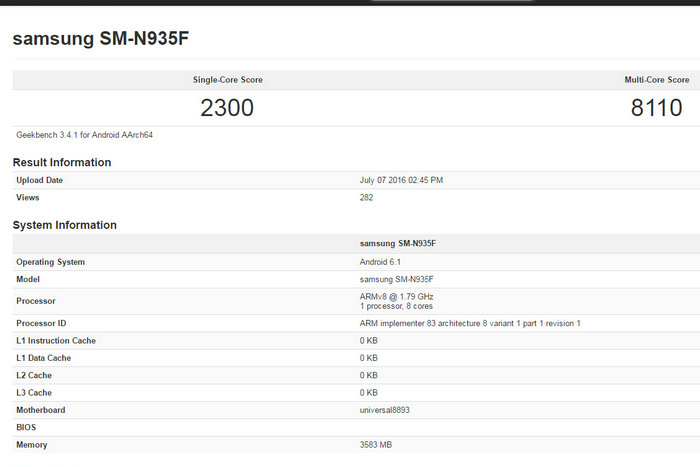Select the ARMv8 @ 1.79 GHz value

pyautogui.click(x=396, y=297)
